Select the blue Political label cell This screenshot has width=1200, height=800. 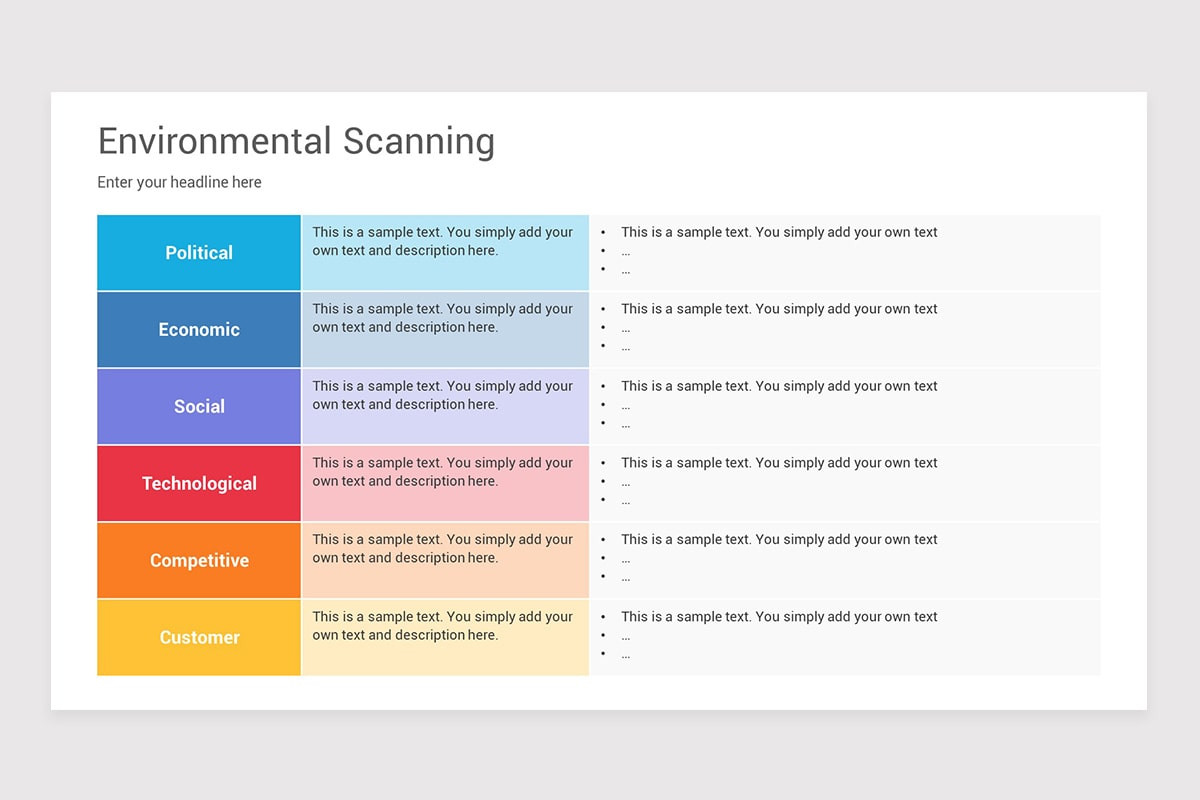click(199, 253)
